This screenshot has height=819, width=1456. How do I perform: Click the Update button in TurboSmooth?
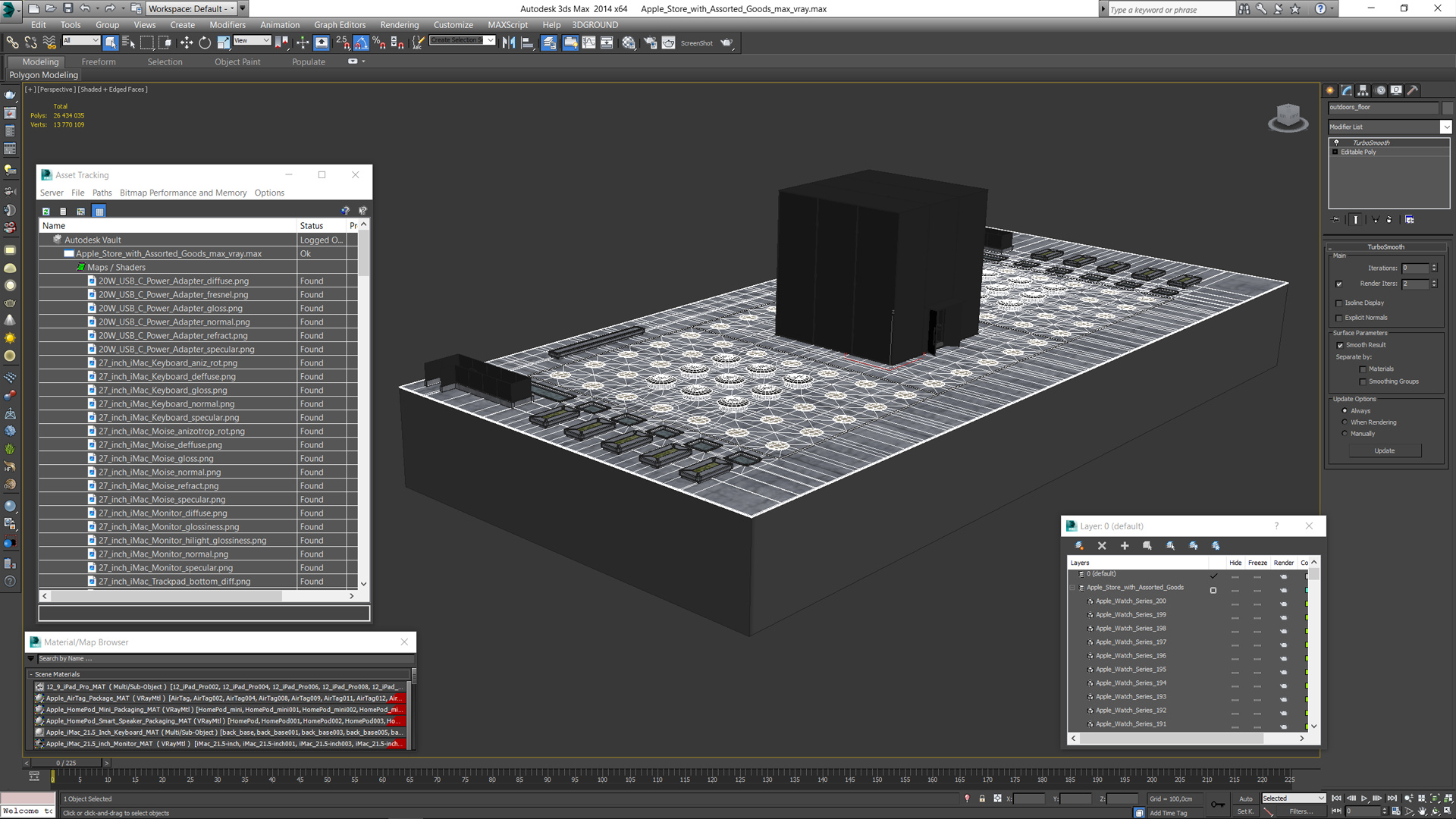pos(1385,451)
